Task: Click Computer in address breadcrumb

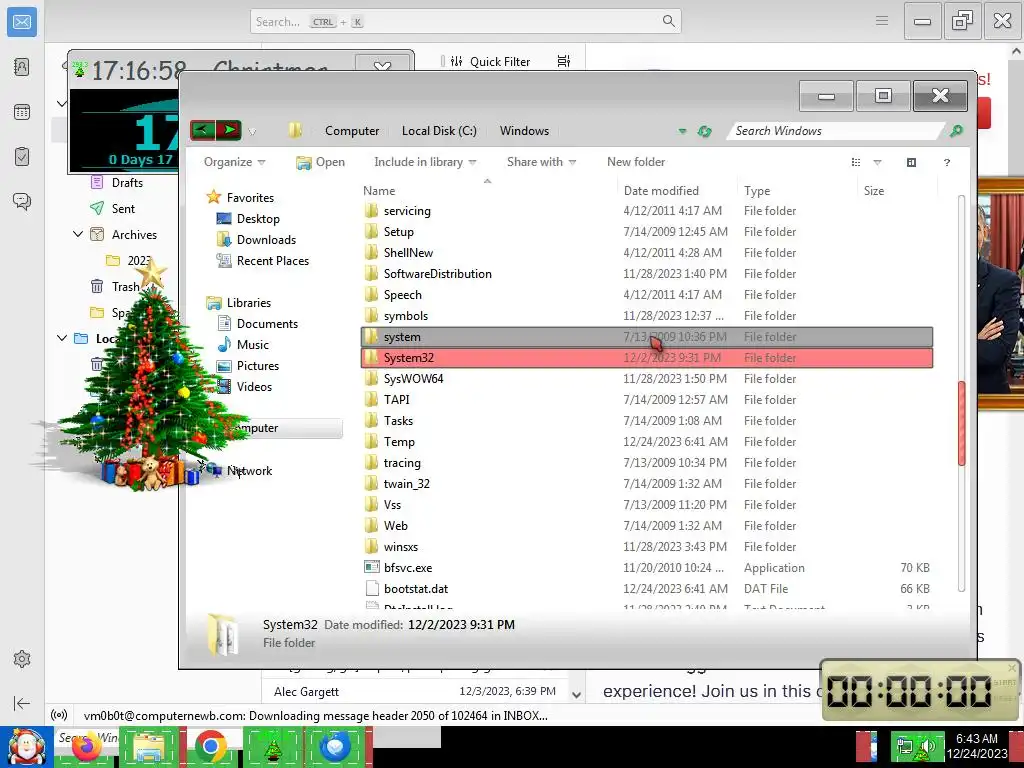Action: [351, 131]
